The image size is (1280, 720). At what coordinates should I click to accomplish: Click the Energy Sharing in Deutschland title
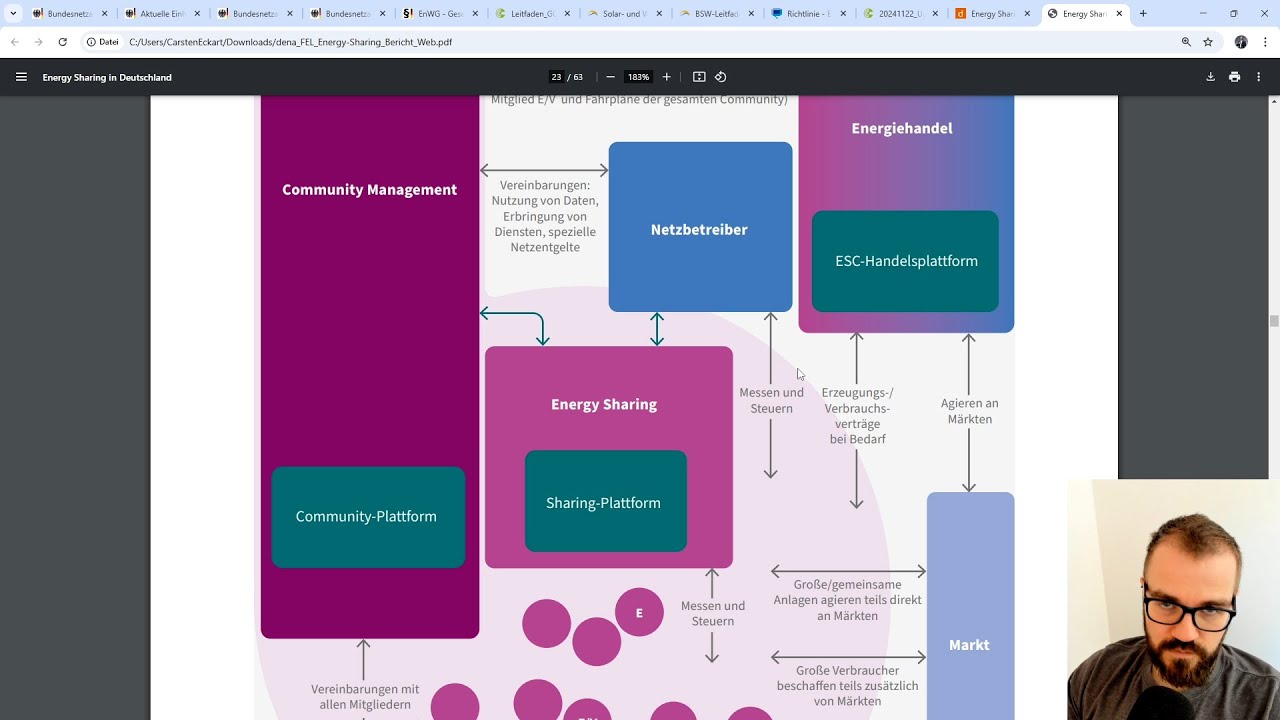[x=107, y=77]
